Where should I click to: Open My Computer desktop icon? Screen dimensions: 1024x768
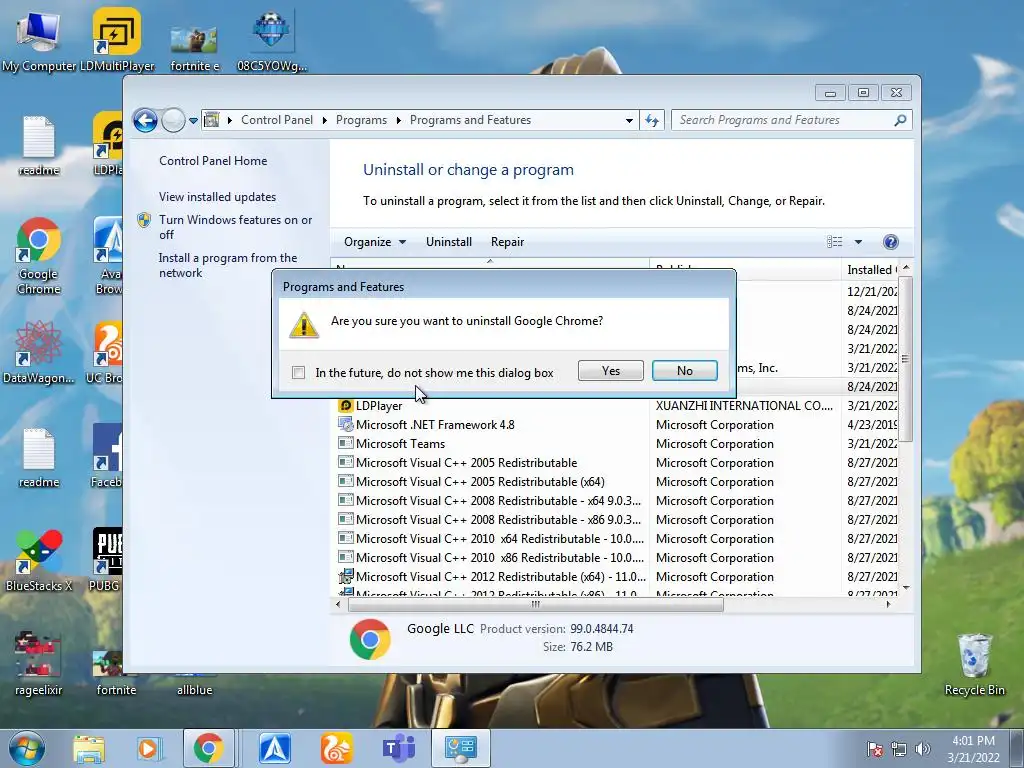[x=39, y=40]
